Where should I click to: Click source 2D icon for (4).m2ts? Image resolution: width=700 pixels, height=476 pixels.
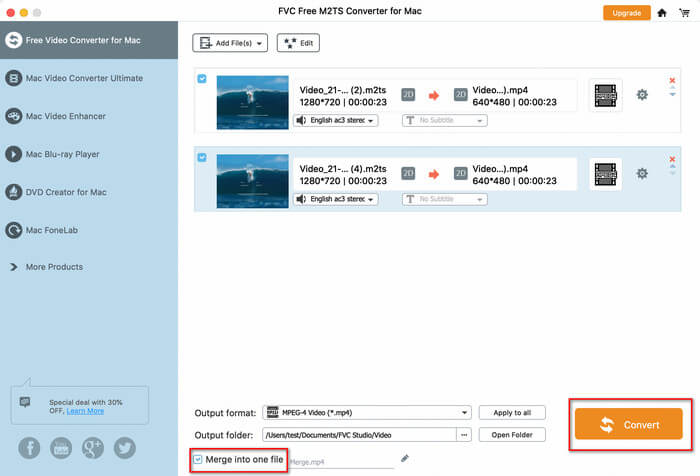[408, 173]
